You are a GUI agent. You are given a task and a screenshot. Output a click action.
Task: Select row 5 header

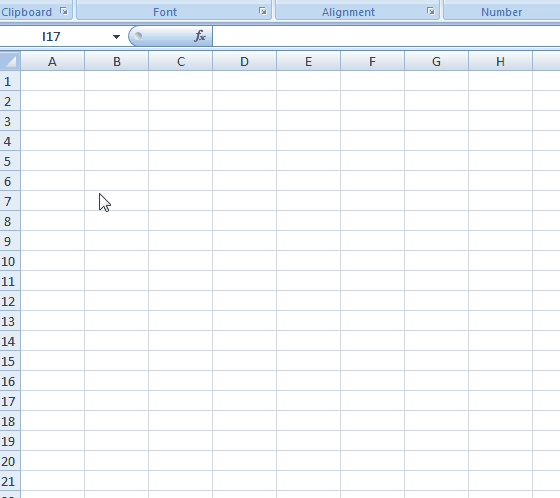10,161
